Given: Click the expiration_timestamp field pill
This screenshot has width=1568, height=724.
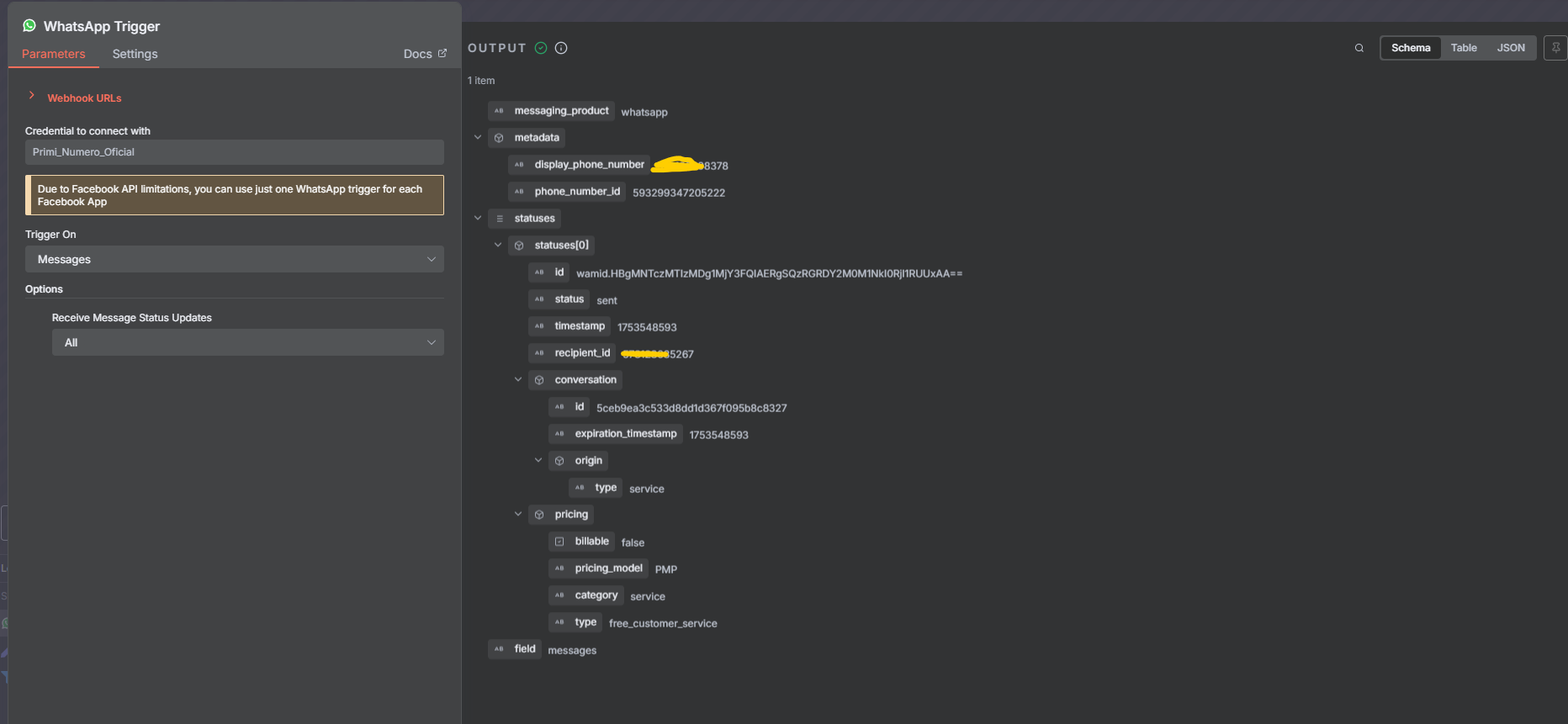Looking at the screenshot, I should 615,434.
